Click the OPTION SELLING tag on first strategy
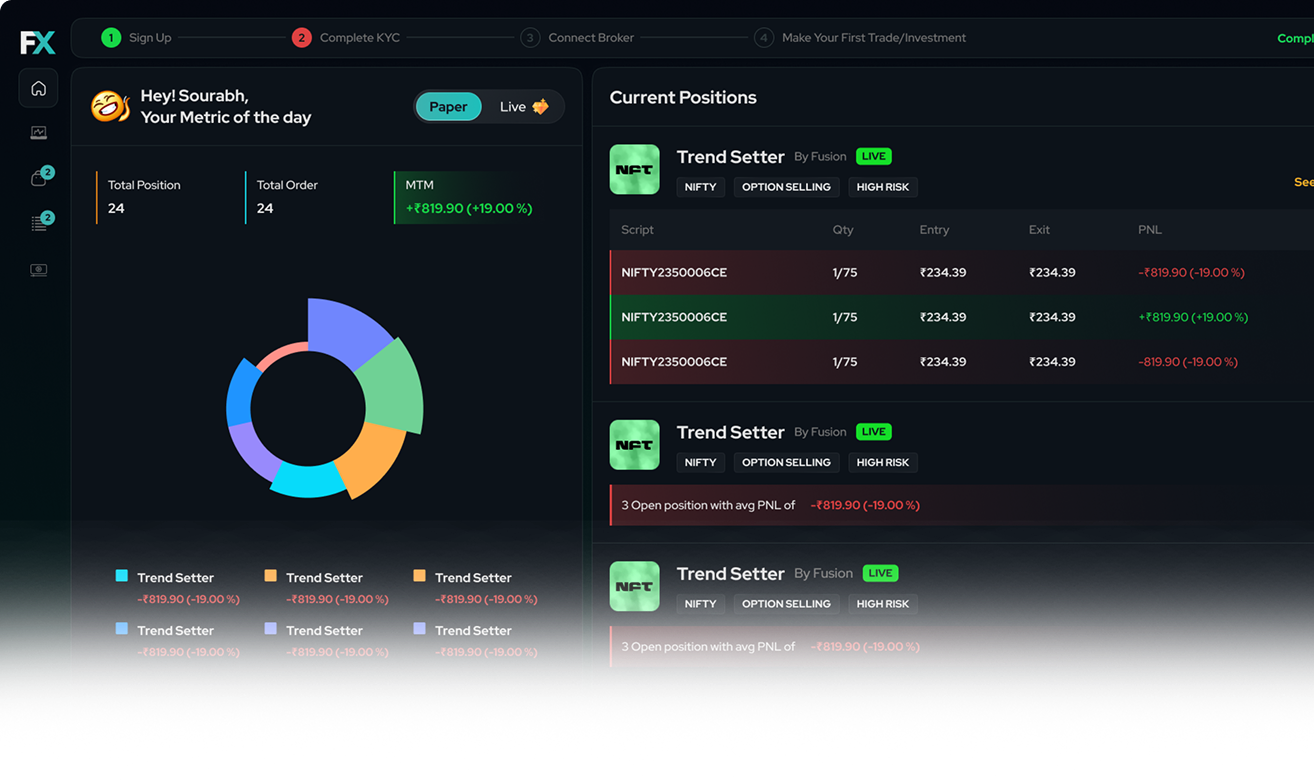This screenshot has width=1314, height=780. point(786,187)
